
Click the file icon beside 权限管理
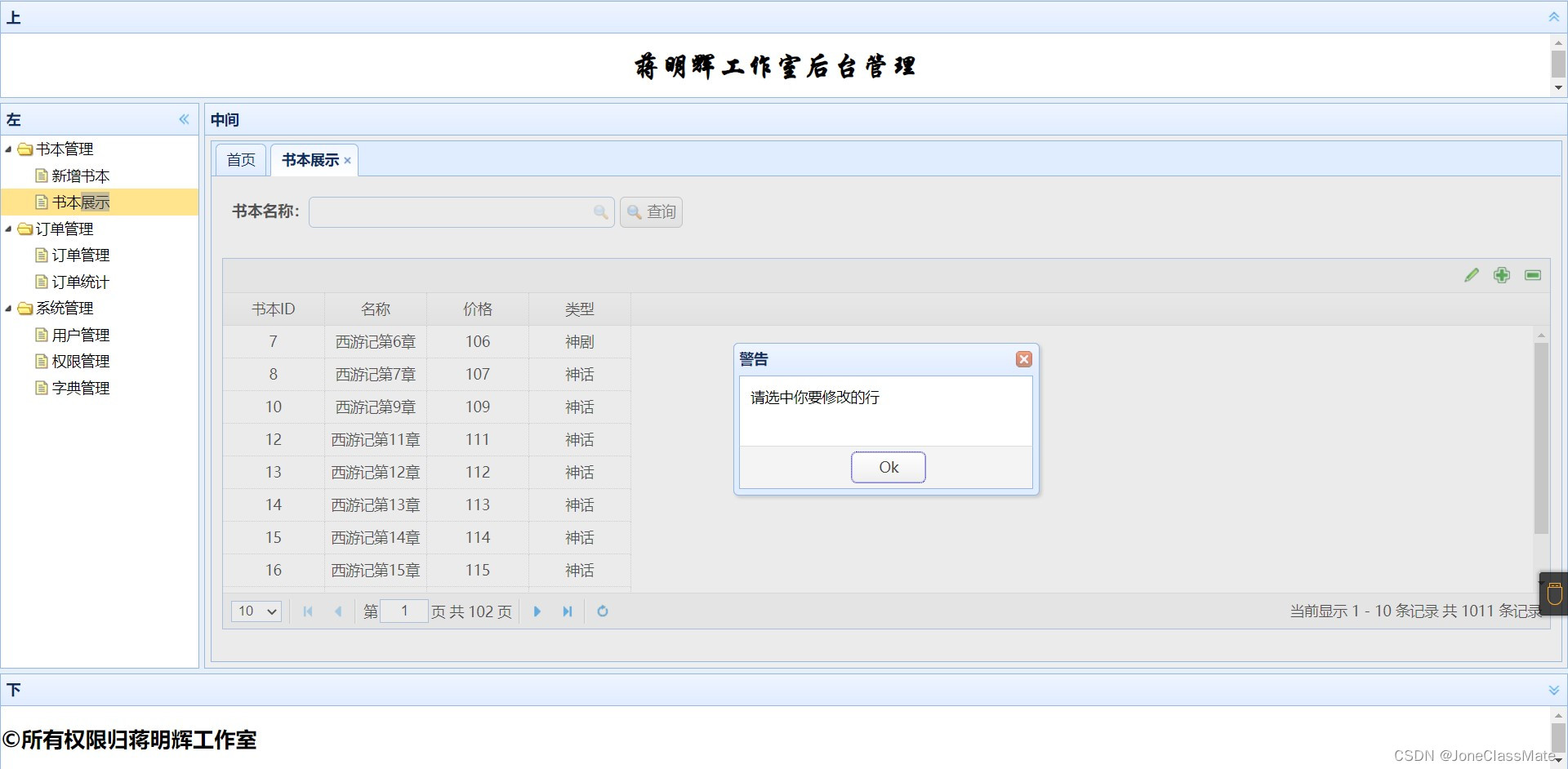(42, 362)
